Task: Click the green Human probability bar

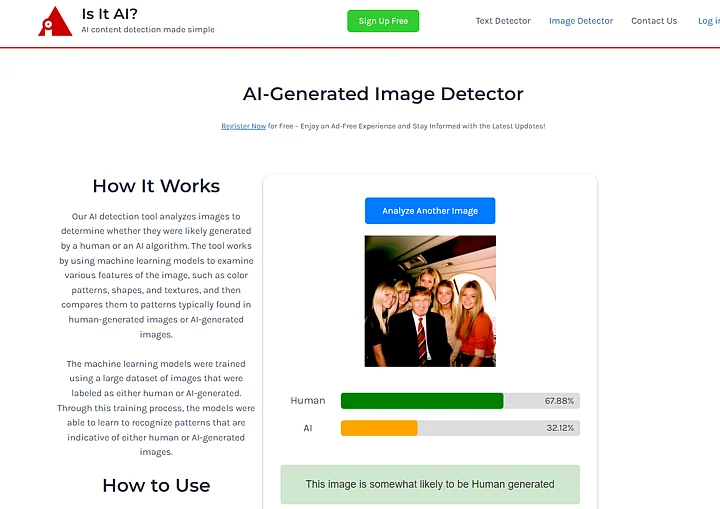Action: 421,401
